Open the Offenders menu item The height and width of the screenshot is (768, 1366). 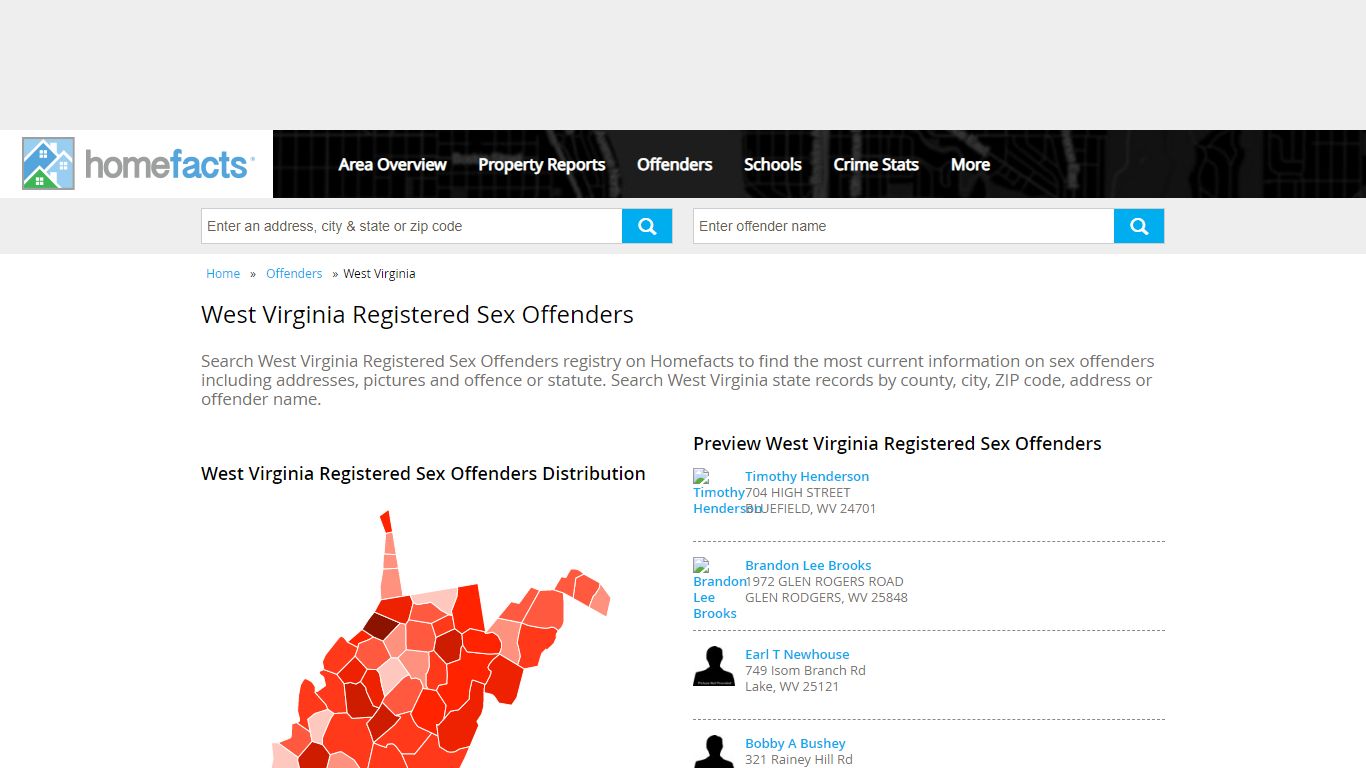[675, 164]
